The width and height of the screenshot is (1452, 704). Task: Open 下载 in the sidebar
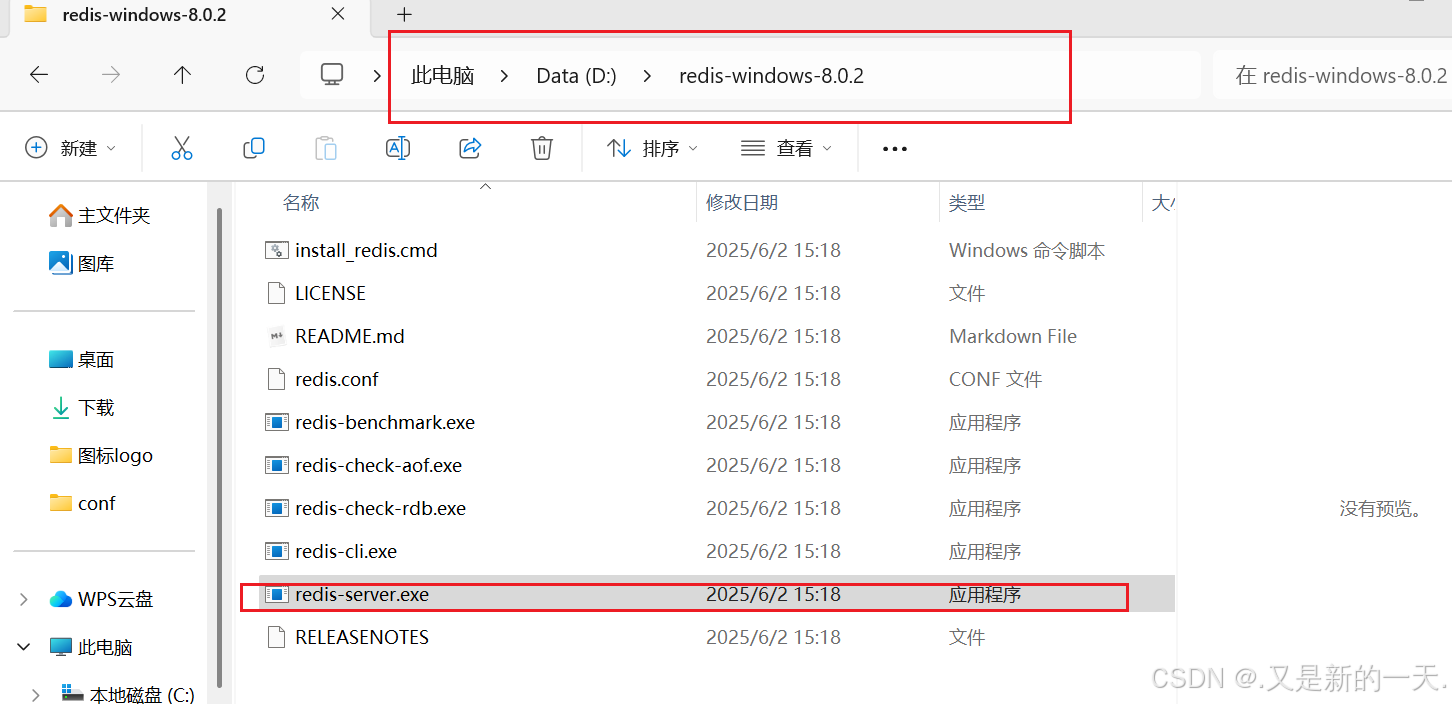point(82,407)
